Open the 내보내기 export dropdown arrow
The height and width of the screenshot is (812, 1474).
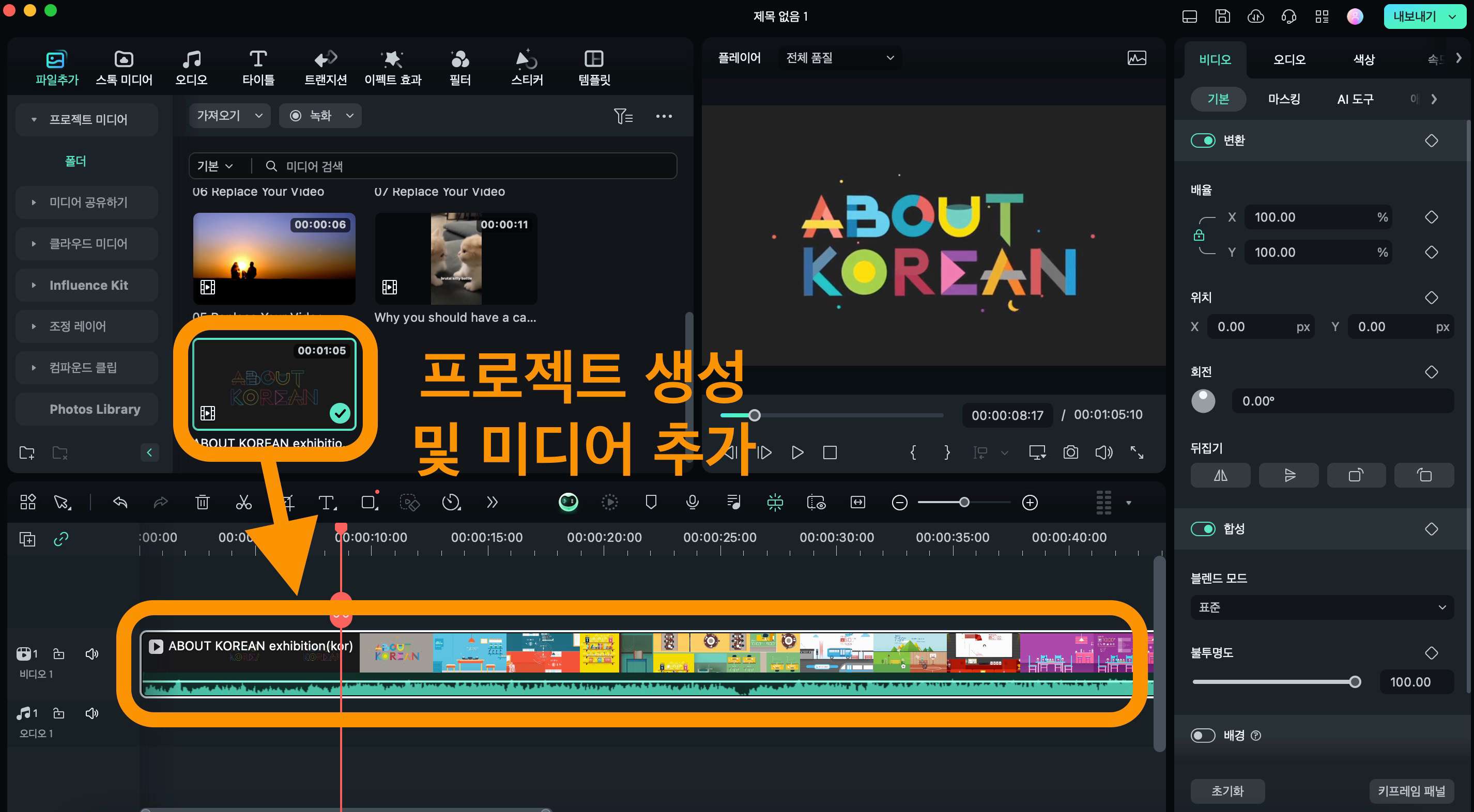coord(1452,16)
